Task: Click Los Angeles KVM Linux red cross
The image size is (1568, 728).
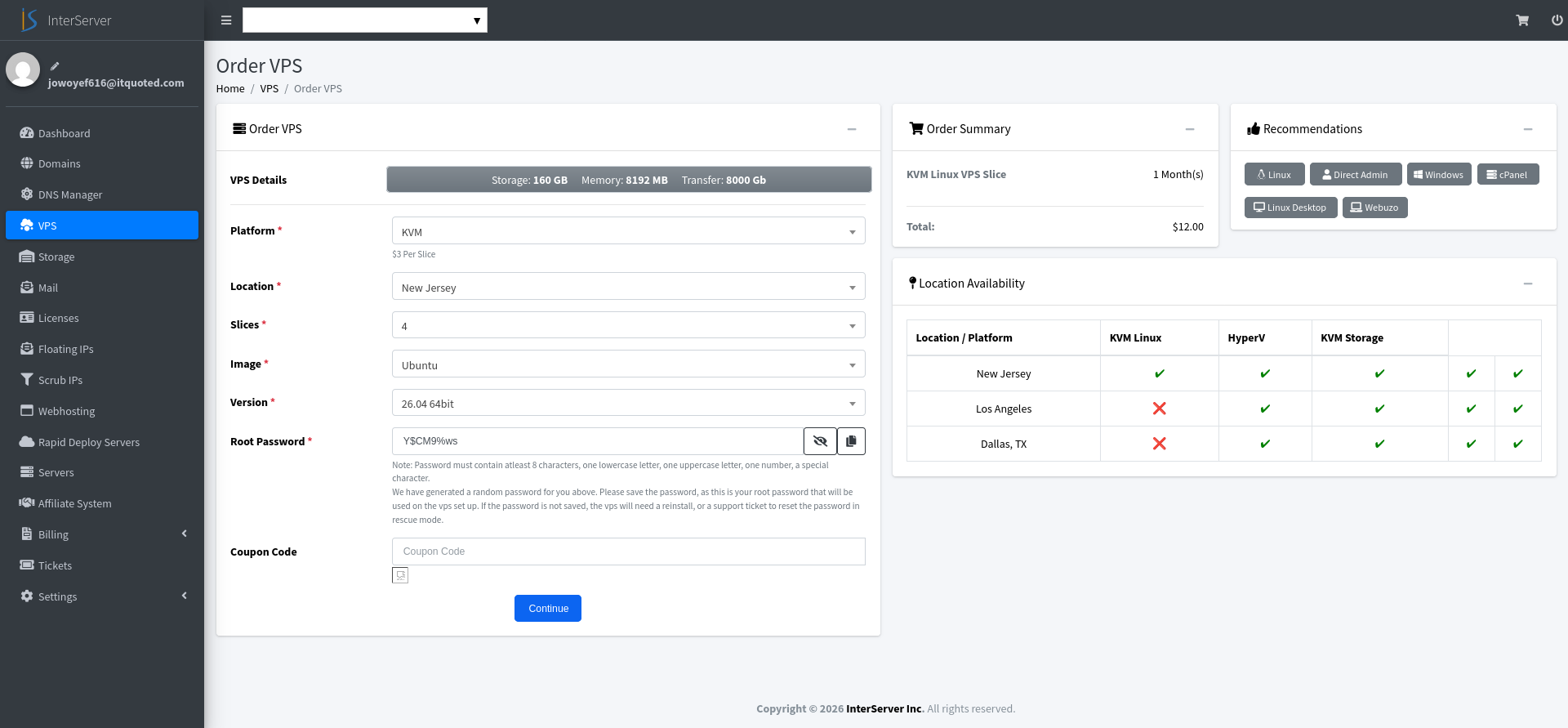Action: 1159,409
